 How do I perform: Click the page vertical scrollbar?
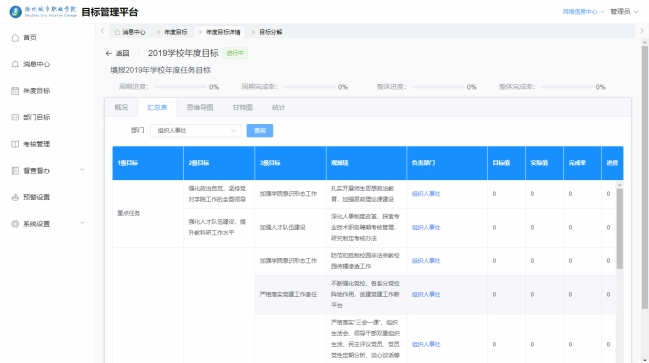tap(645, 177)
